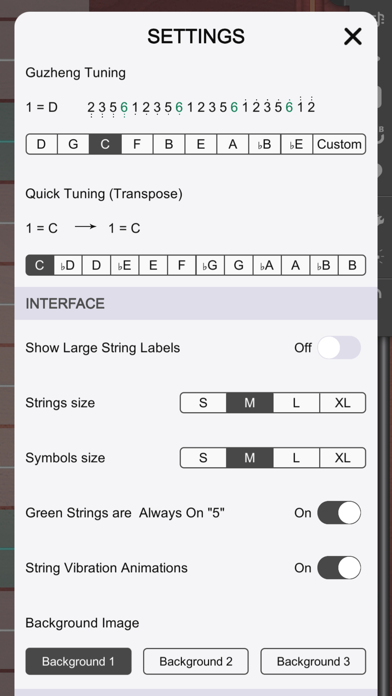392x696 pixels.
Task: Close the Settings panel with X
Action: (353, 36)
